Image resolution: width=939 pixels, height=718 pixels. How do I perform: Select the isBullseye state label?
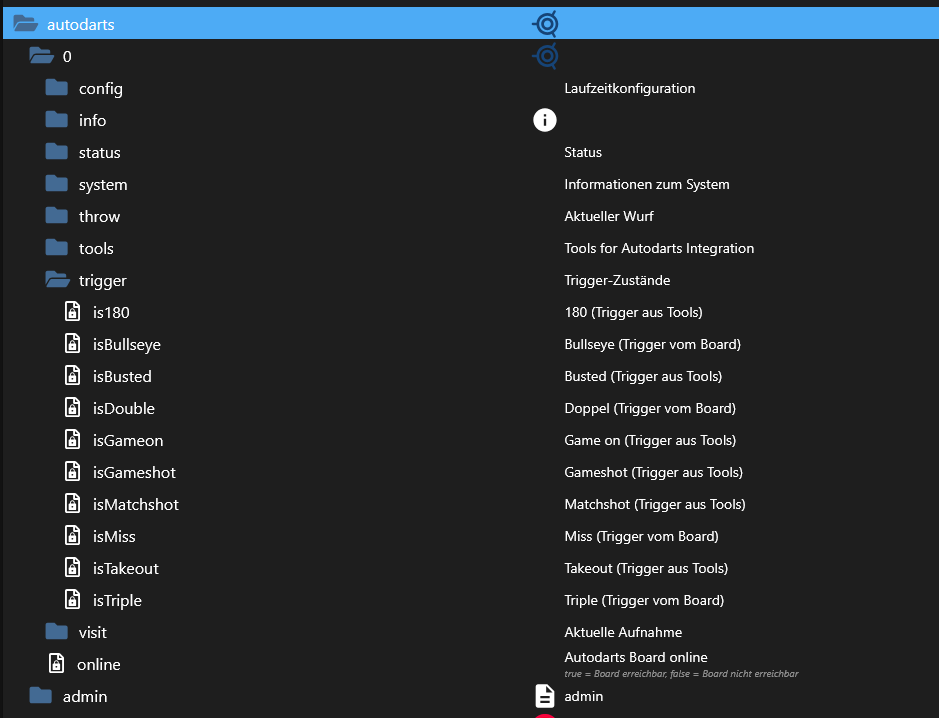[126, 345]
